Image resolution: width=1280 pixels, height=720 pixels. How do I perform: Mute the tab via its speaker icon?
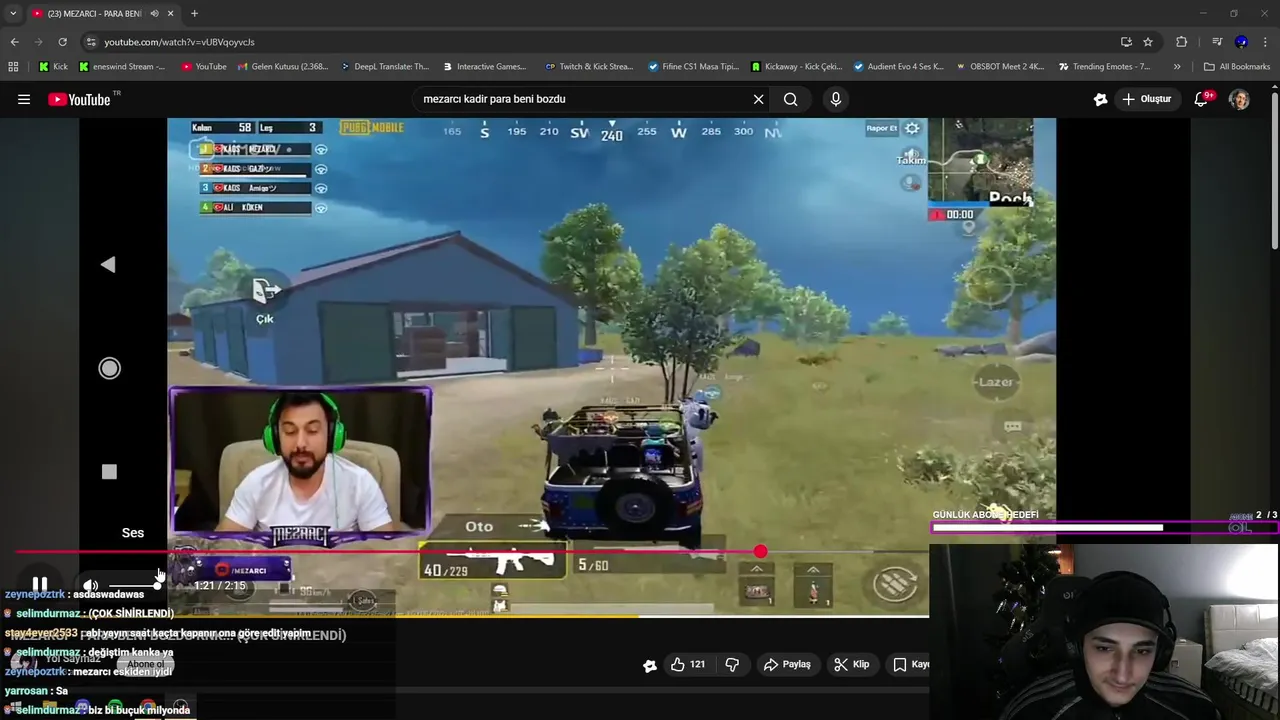152,13
